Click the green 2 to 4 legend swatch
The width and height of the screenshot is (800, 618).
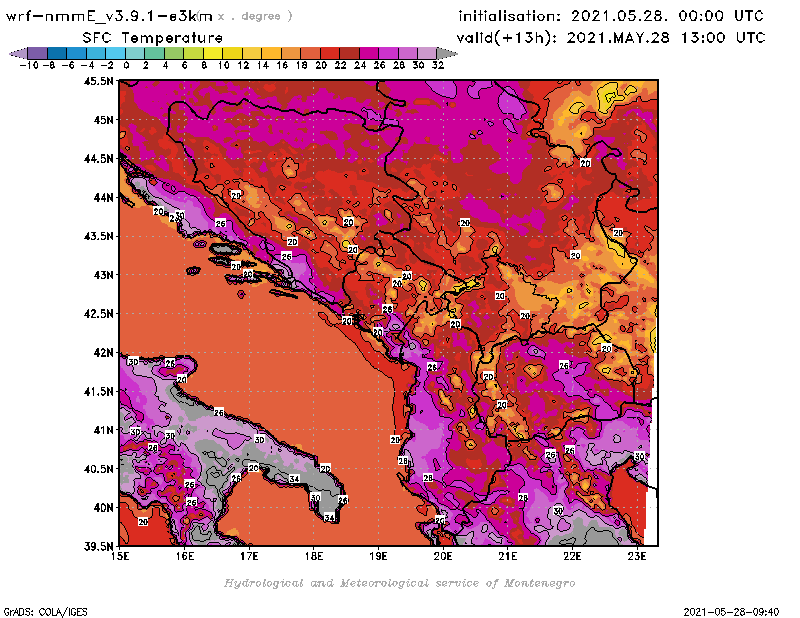(154, 53)
